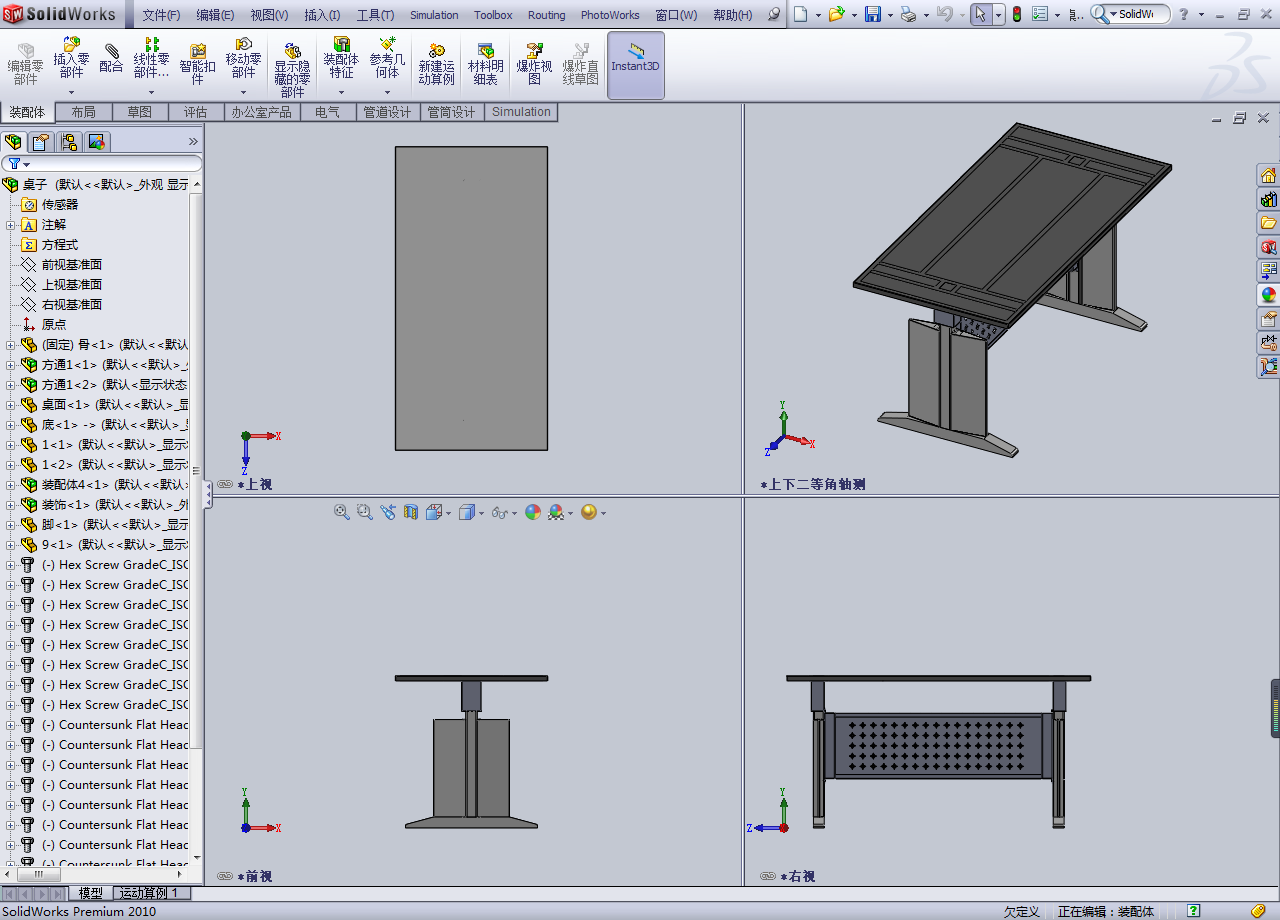Open the SolidWorks Resources home task pane
The height and width of the screenshot is (920, 1280).
pyautogui.click(x=1268, y=175)
